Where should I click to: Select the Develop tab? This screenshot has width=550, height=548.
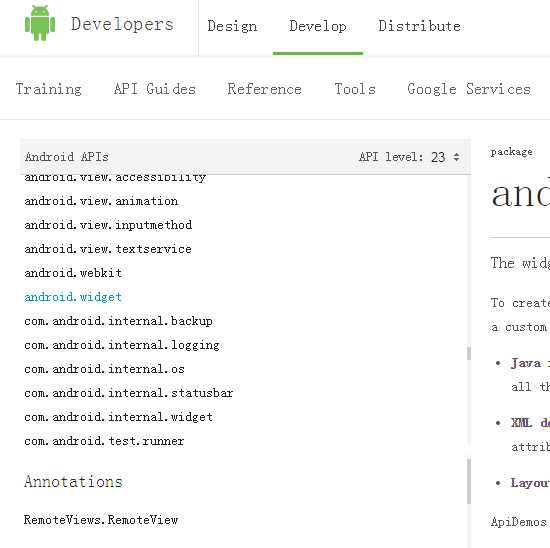point(318,26)
